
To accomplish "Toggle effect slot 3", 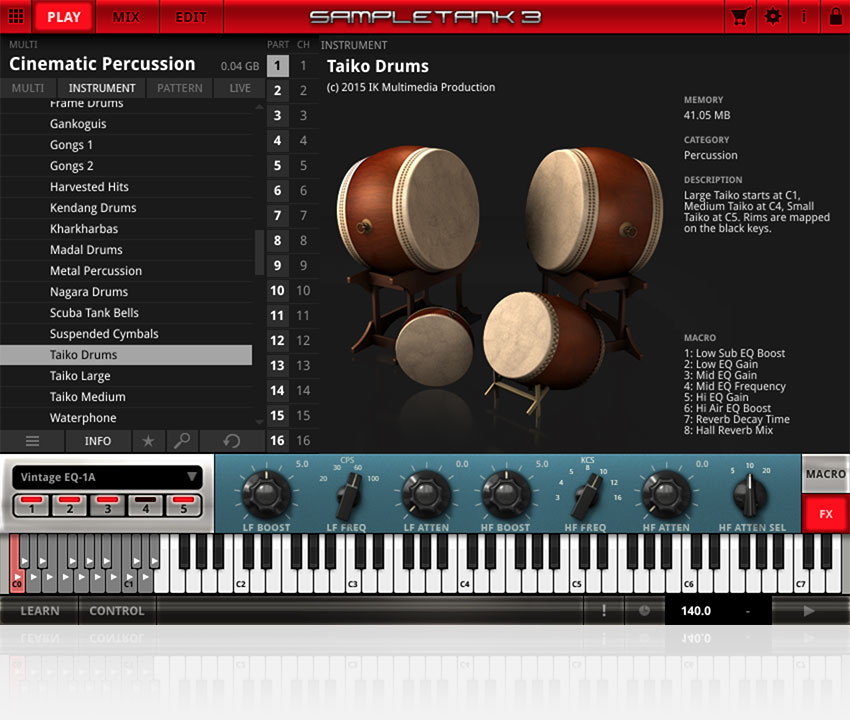I will click(x=107, y=505).
